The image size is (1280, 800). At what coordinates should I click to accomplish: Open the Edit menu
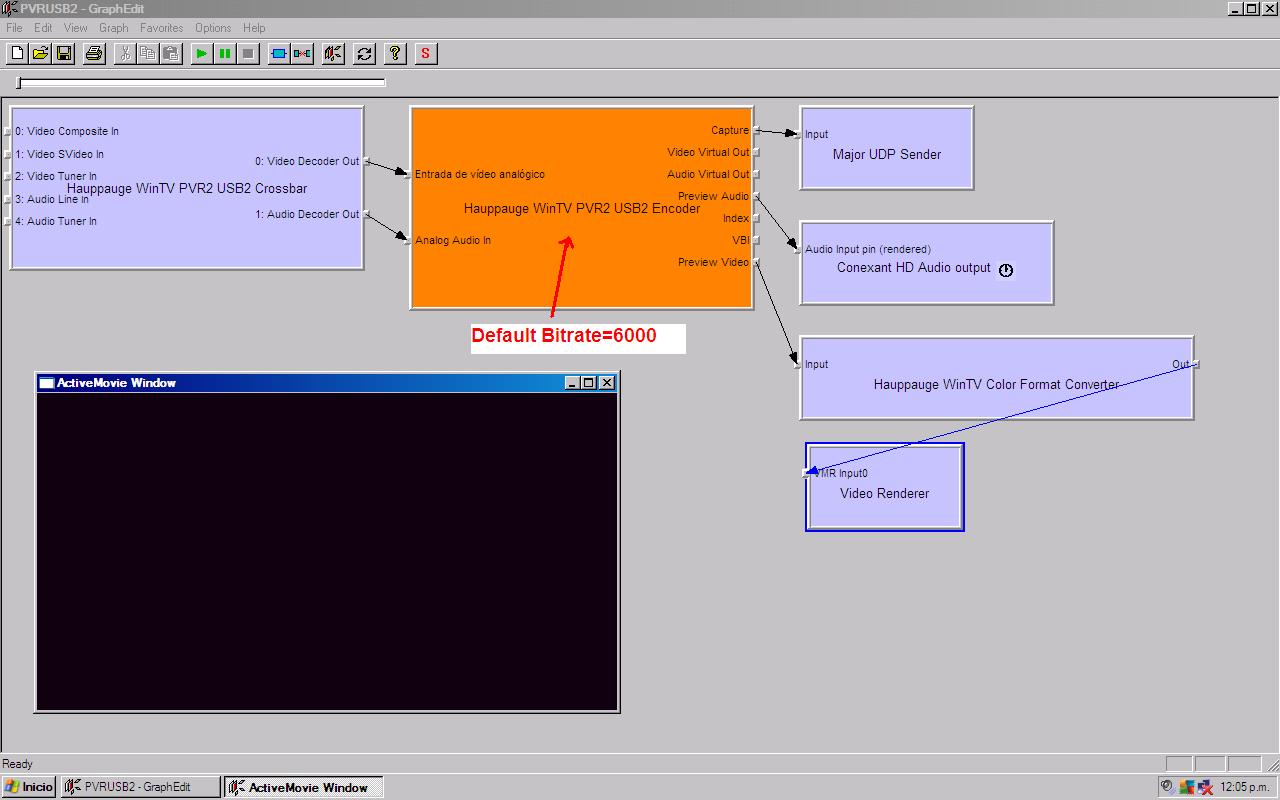(x=43, y=28)
